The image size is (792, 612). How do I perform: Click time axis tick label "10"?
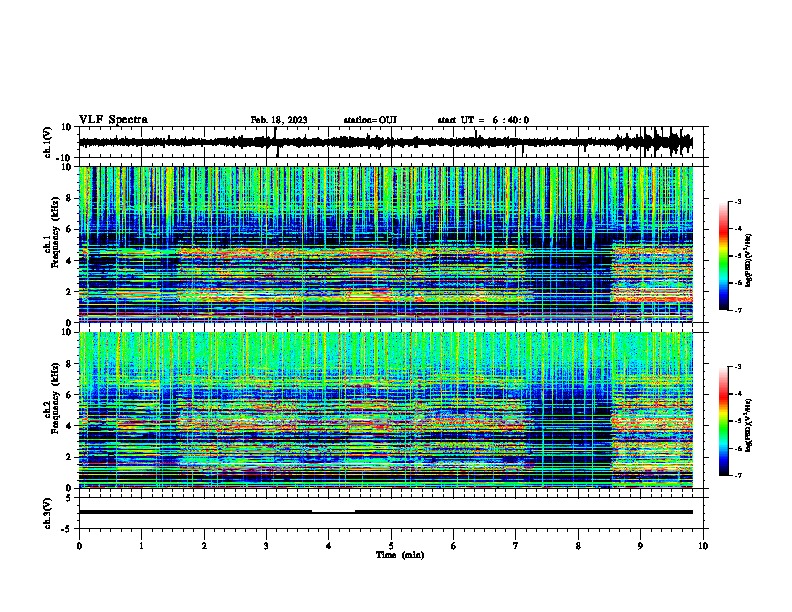(703, 546)
